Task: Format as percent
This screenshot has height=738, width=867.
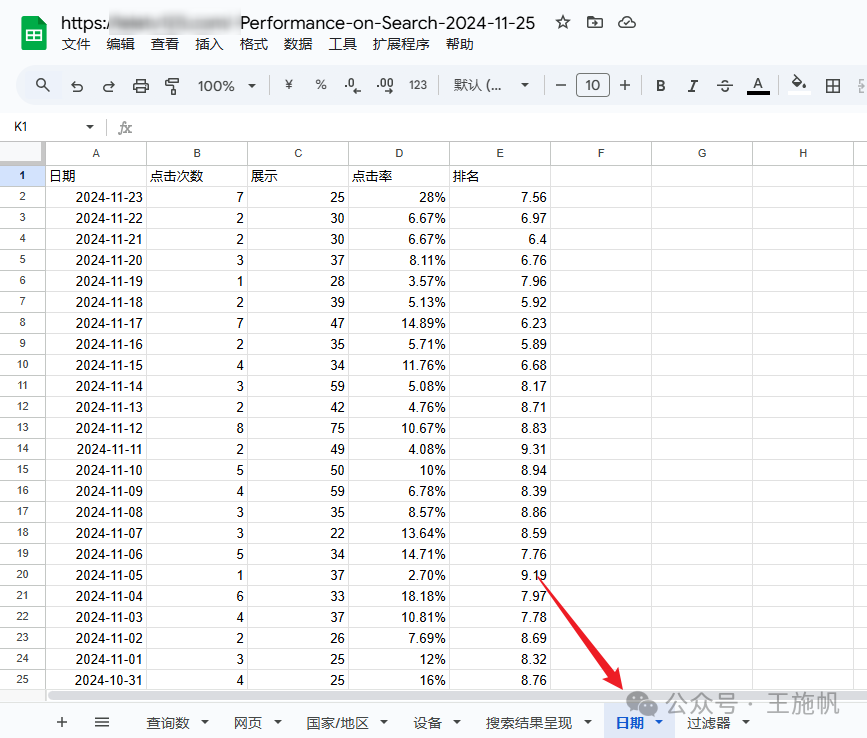Action: pos(321,85)
